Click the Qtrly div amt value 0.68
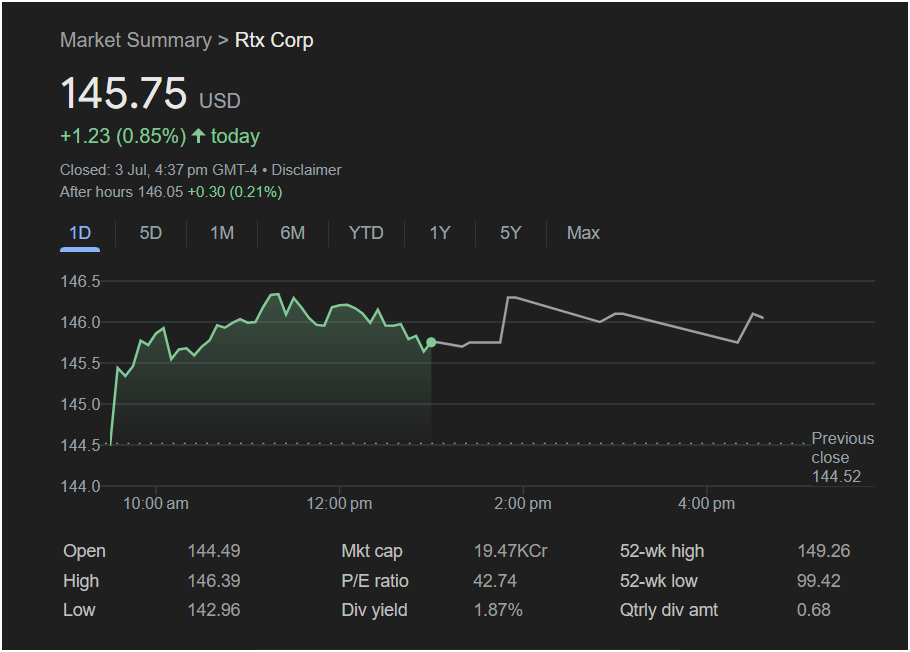This screenshot has width=910, height=652. [814, 610]
